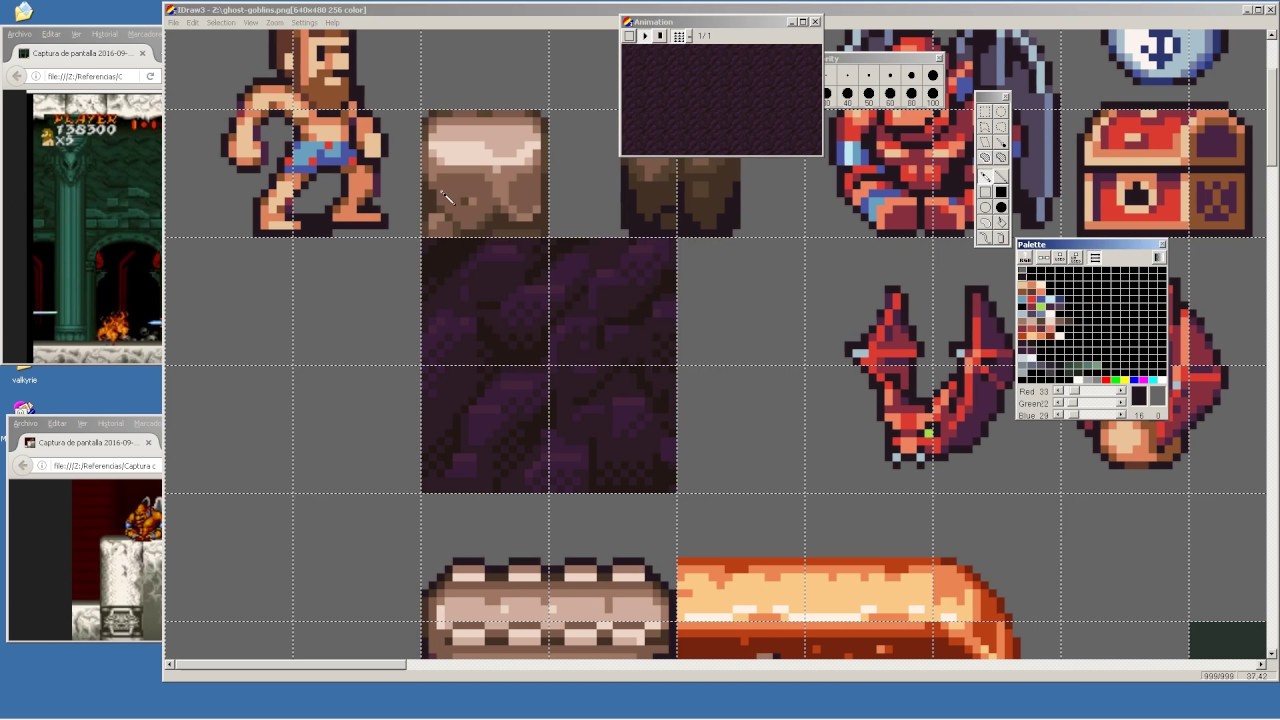Decrease Green value with left arrow
This screenshot has width=1280, height=720.
click(x=1058, y=403)
